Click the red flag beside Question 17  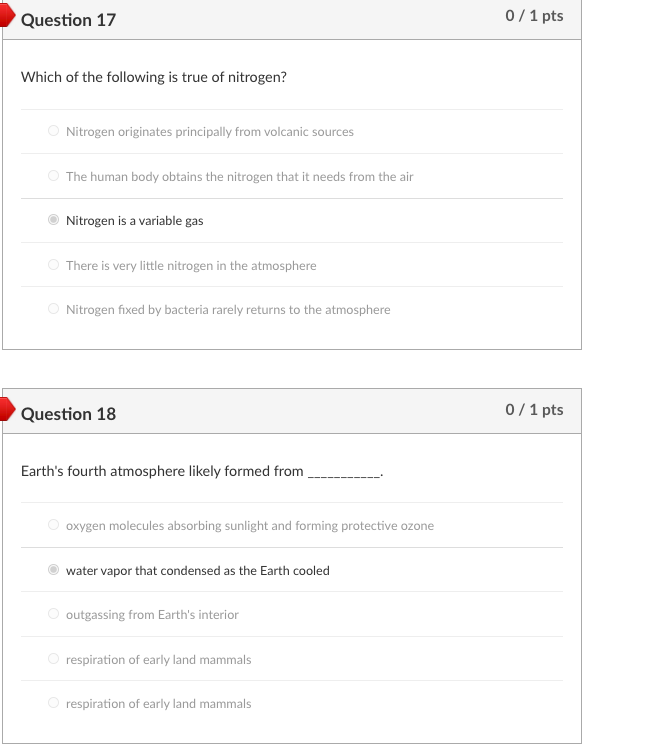pos(5,17)
